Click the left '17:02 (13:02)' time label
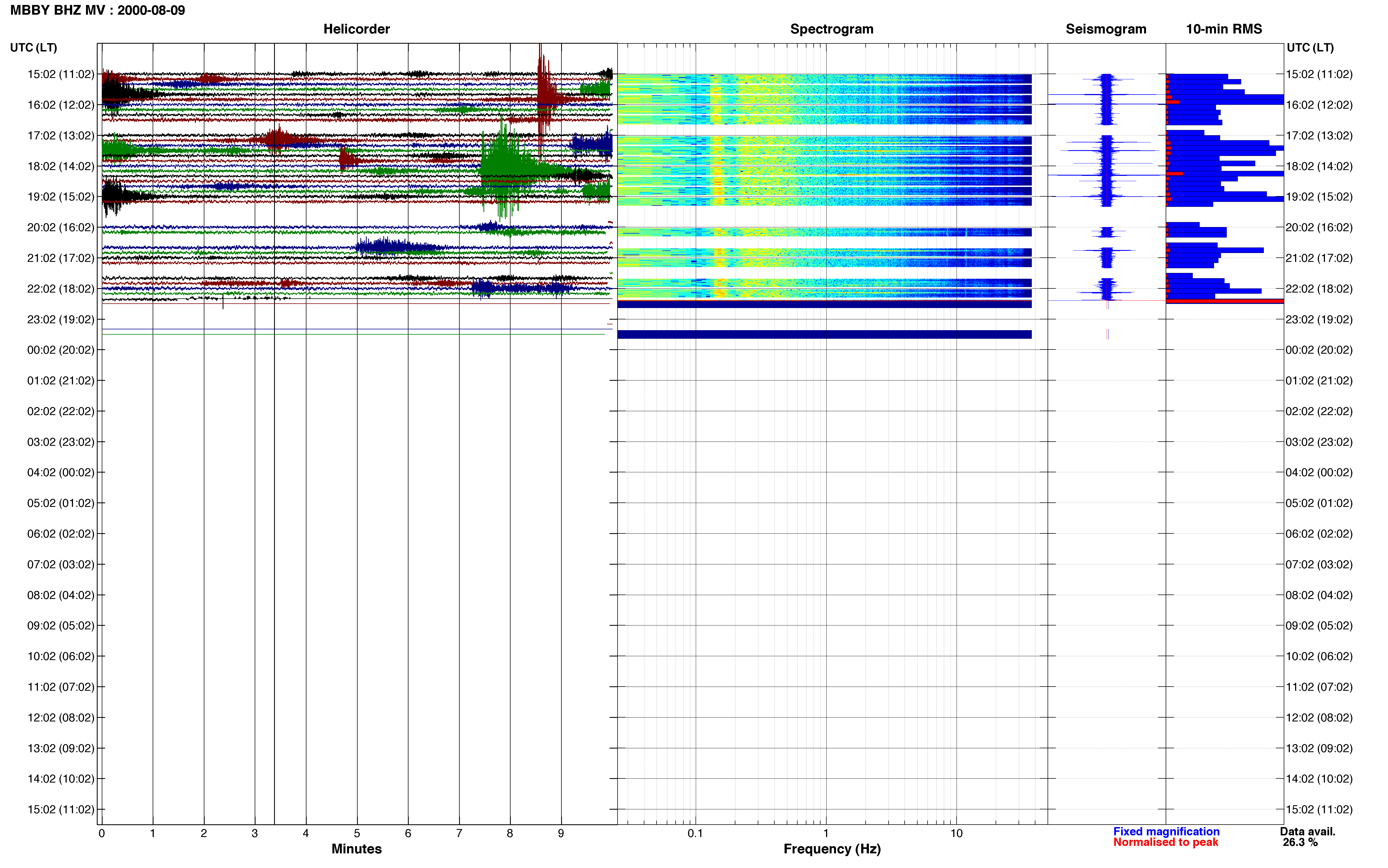The height and width of the screenshot is (868, 1388). [x=61, y=135]
